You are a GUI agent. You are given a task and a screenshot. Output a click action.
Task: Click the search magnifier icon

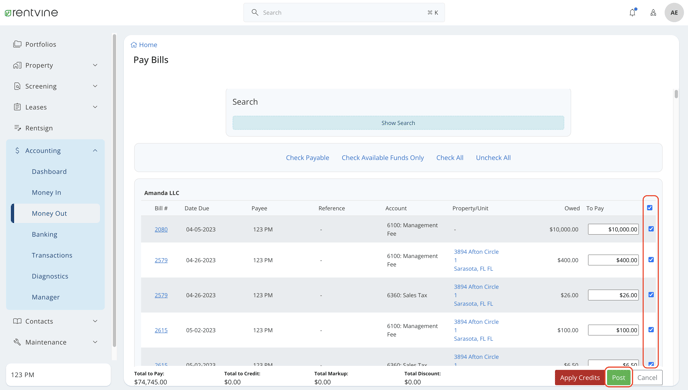pyautogui.click(x=254, y=12)
